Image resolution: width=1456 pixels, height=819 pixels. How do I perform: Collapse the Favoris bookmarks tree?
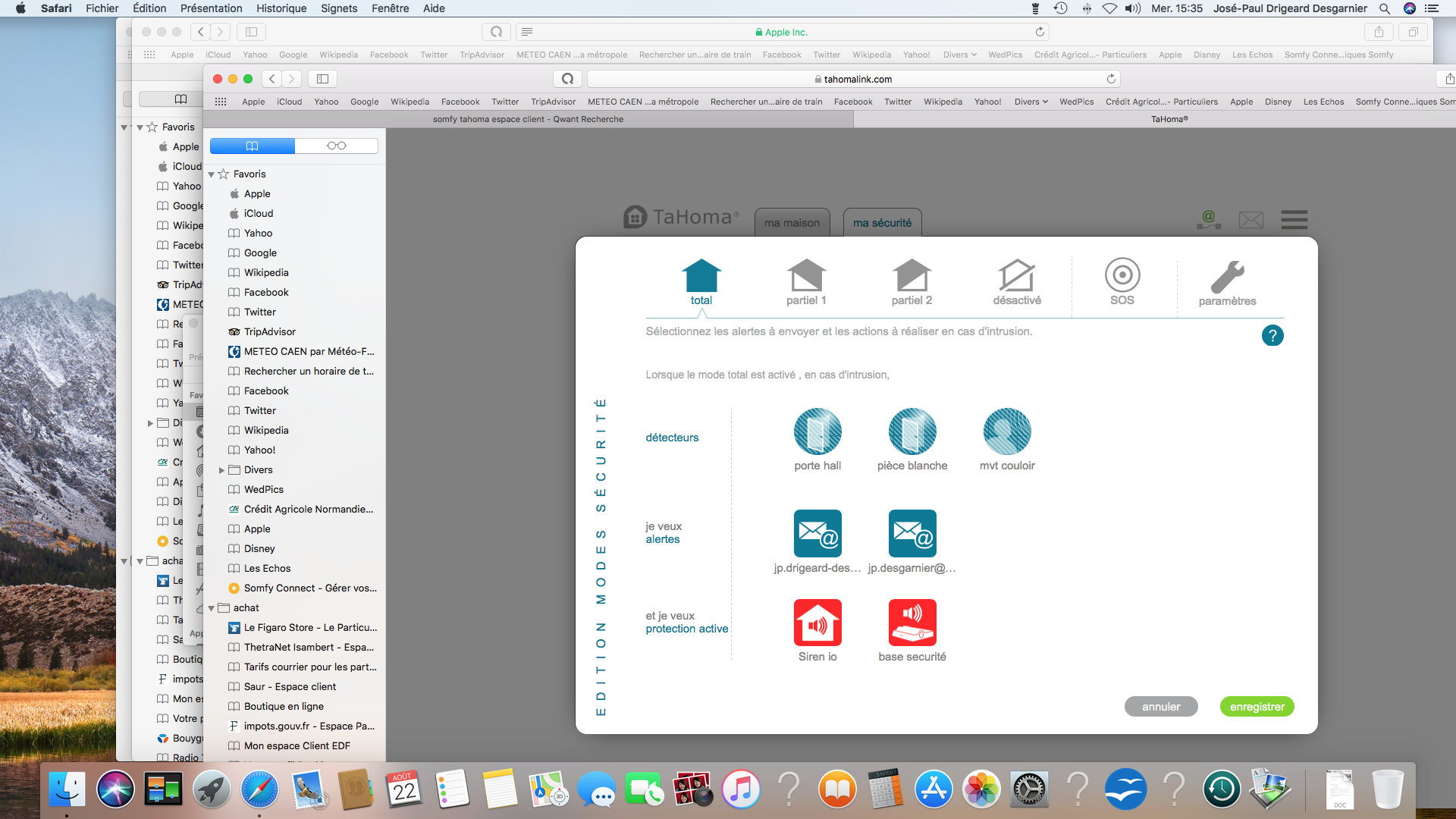(212, 174)
